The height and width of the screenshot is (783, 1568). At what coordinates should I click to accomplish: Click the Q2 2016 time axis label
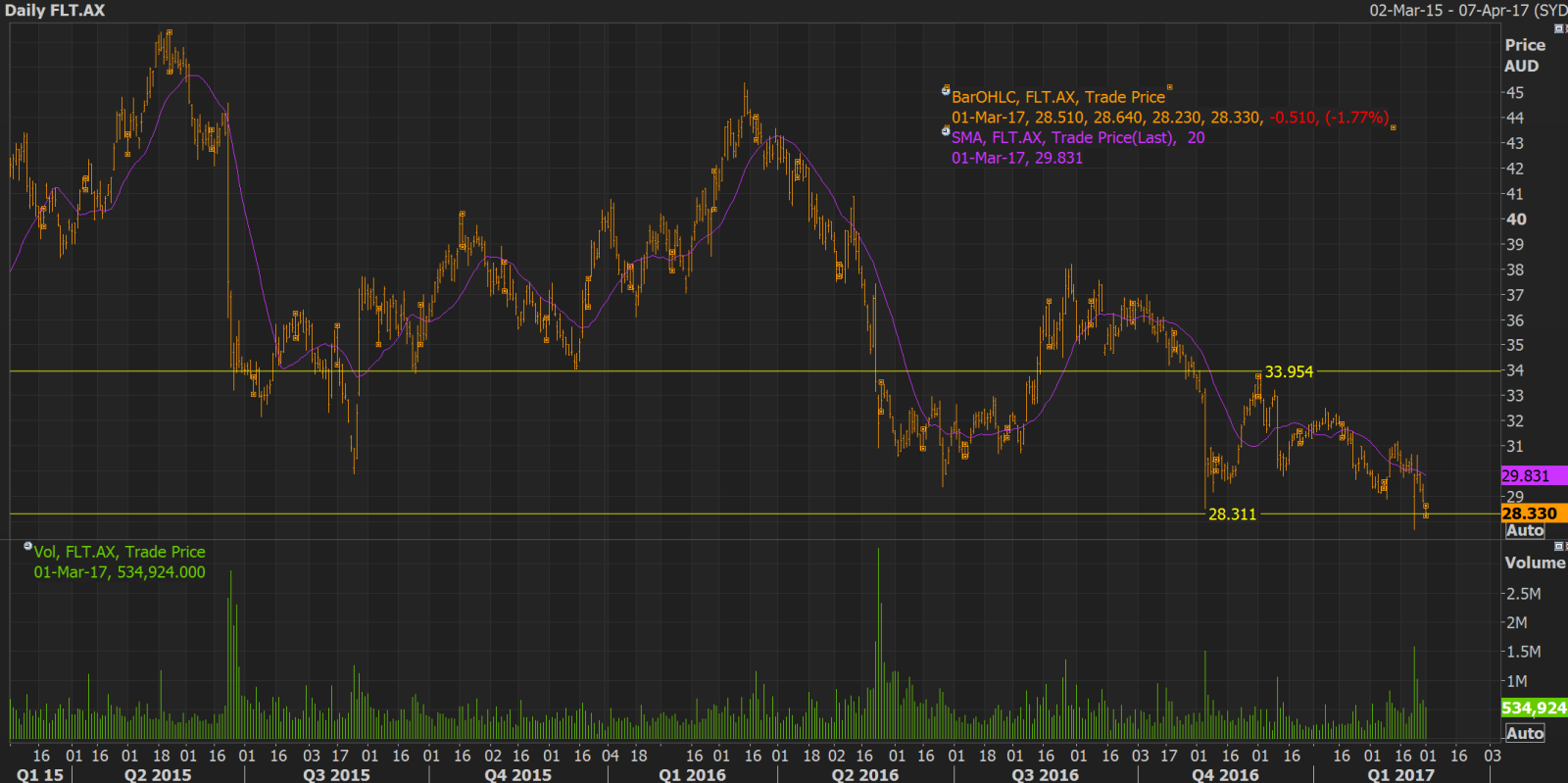point(864,774)
